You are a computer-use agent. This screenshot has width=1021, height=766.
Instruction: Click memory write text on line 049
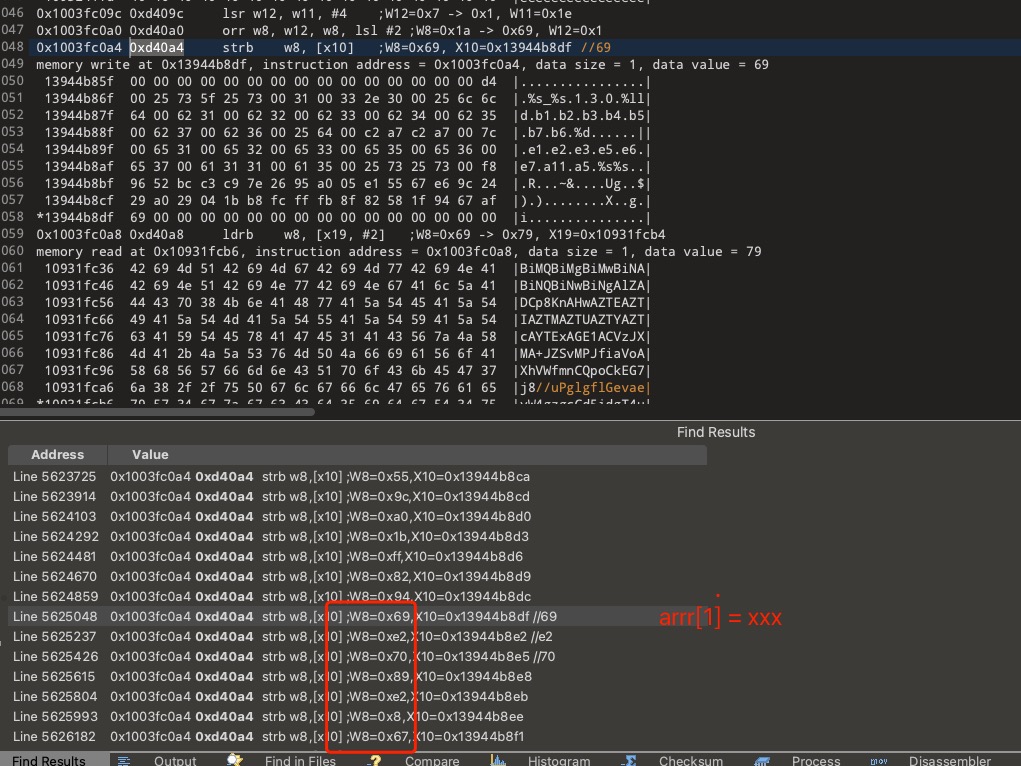(402, 64)
